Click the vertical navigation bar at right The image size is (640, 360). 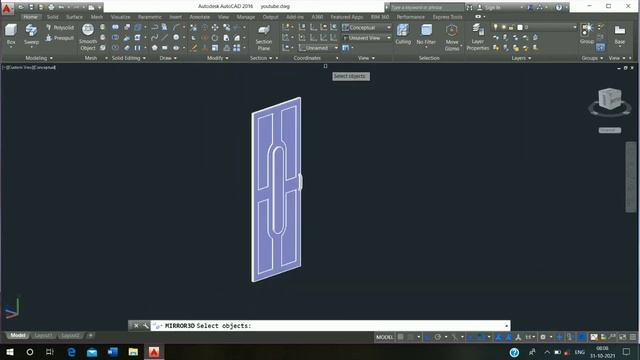pyautogui.click(x=631, y=177)
